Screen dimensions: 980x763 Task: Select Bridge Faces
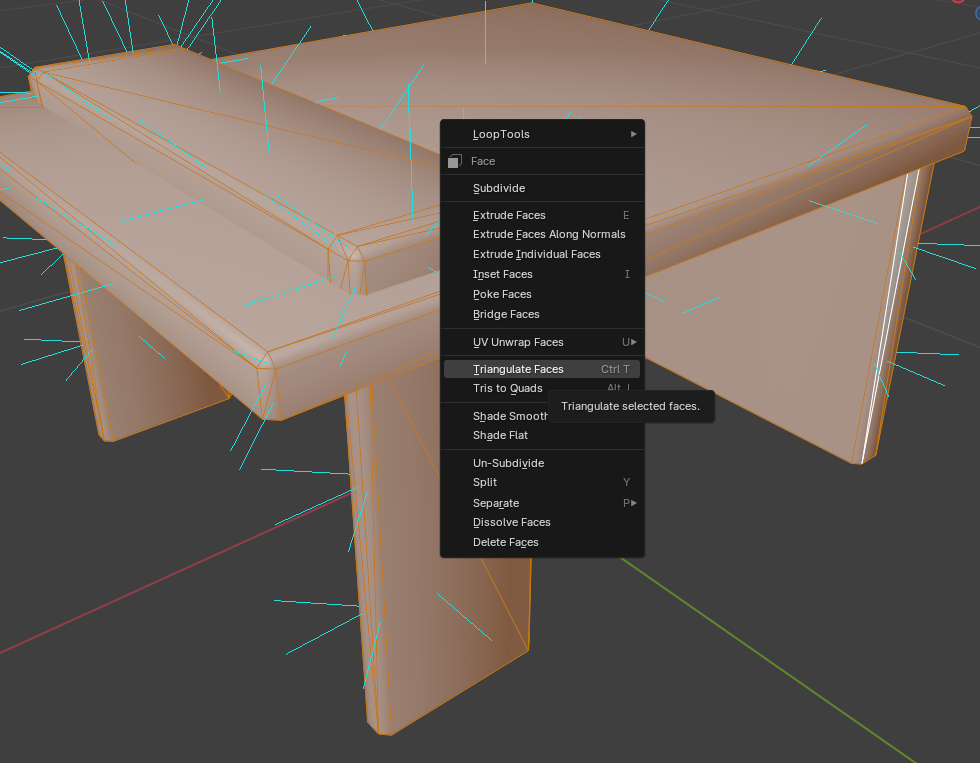click(542, 314)
